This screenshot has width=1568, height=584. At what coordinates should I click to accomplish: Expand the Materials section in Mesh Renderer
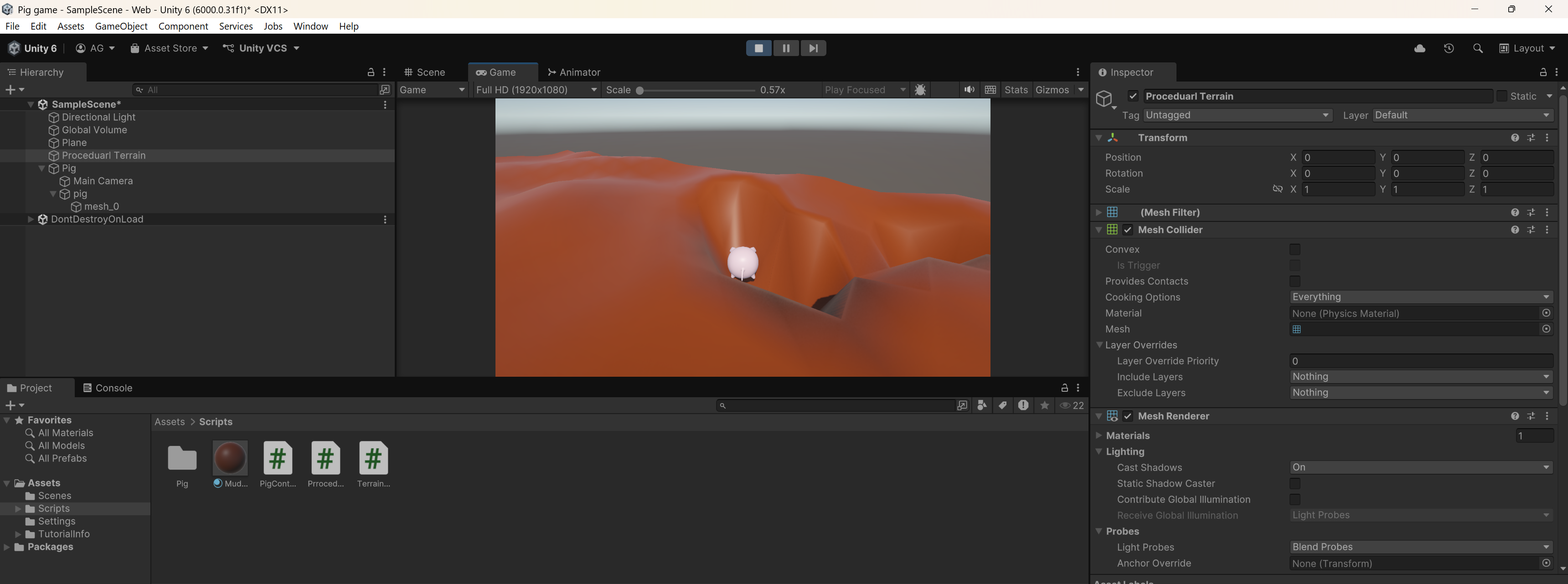pyautogui.click(x=1099, y=435)
